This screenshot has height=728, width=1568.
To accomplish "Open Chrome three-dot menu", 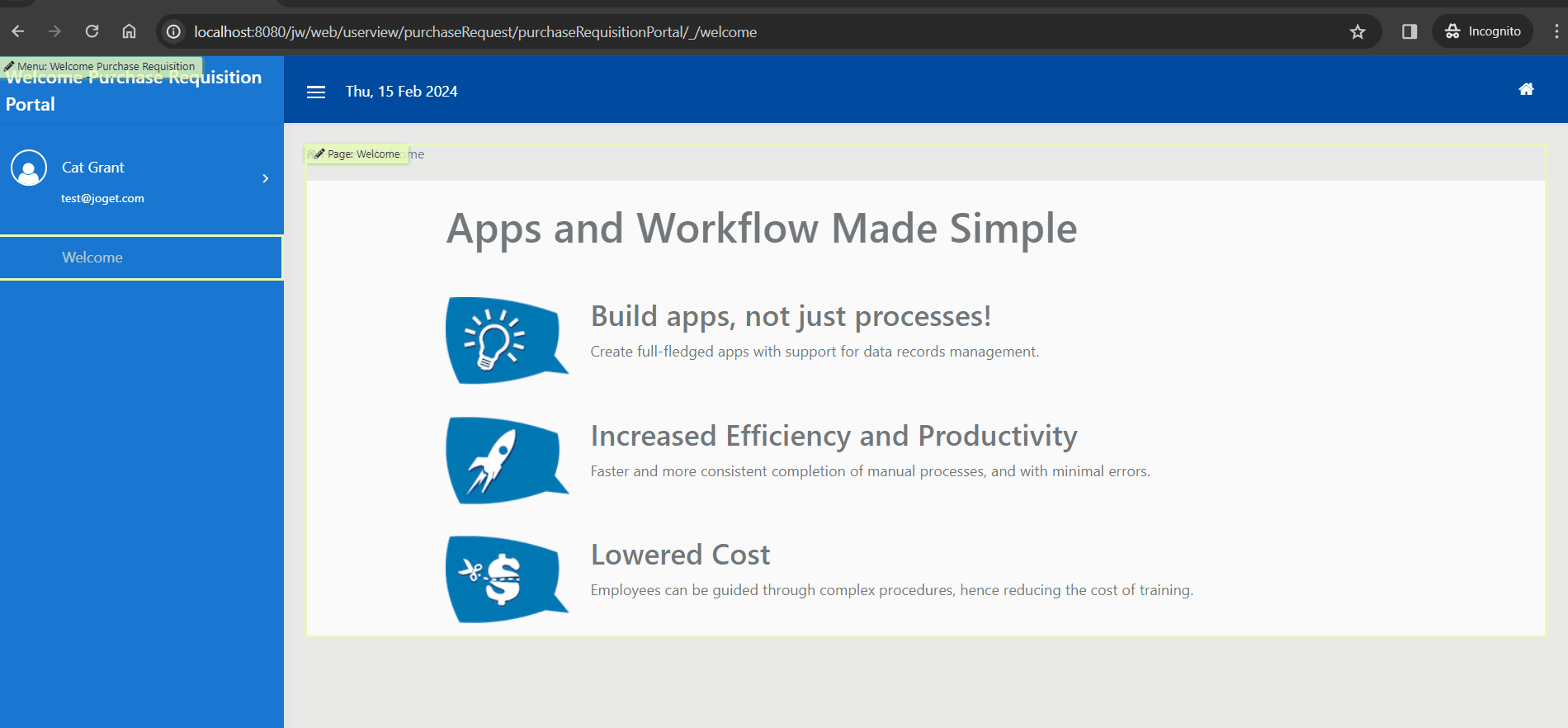I will pos(1556,31).
